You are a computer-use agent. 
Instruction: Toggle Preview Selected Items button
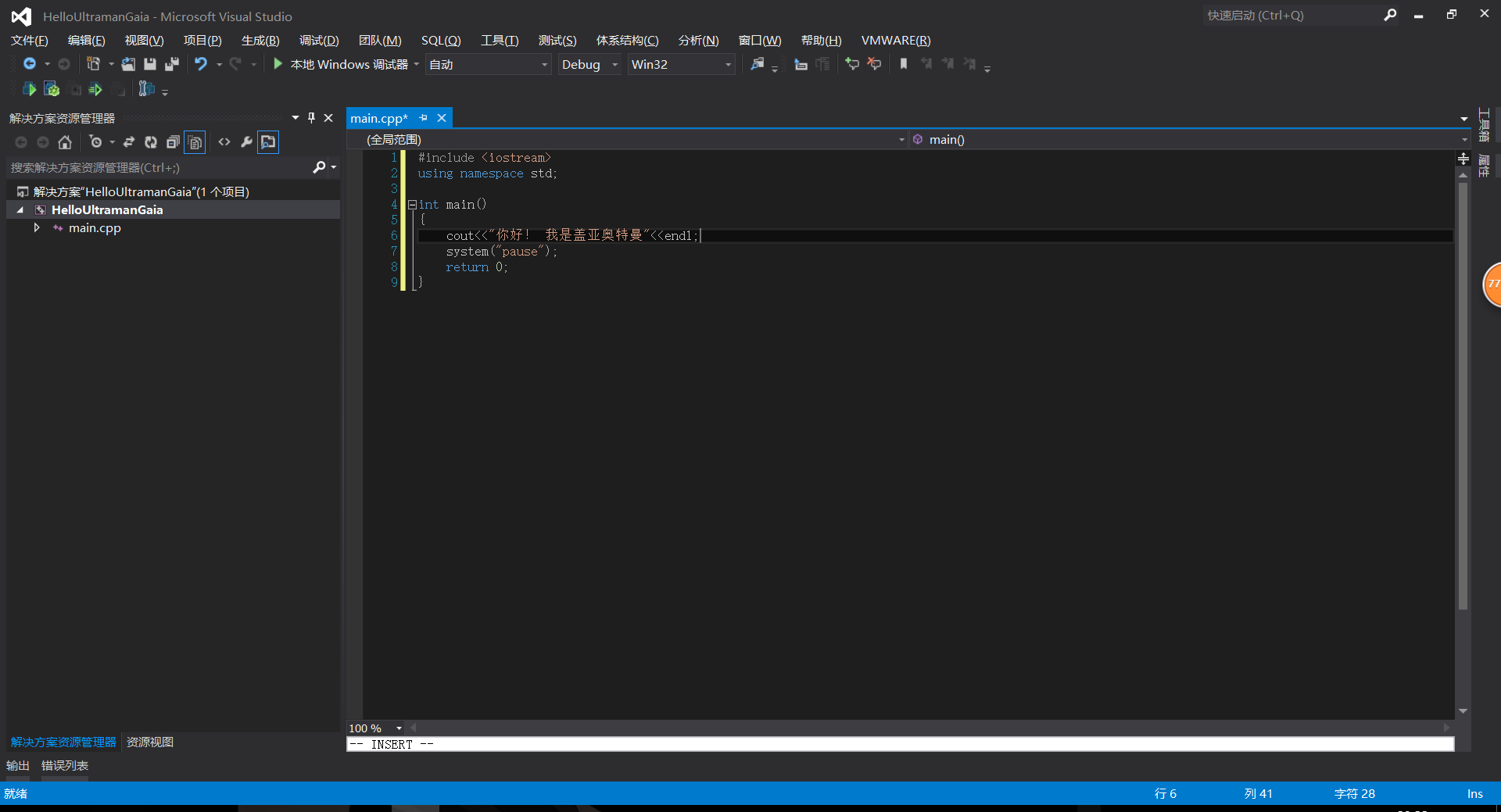[268, 142]
